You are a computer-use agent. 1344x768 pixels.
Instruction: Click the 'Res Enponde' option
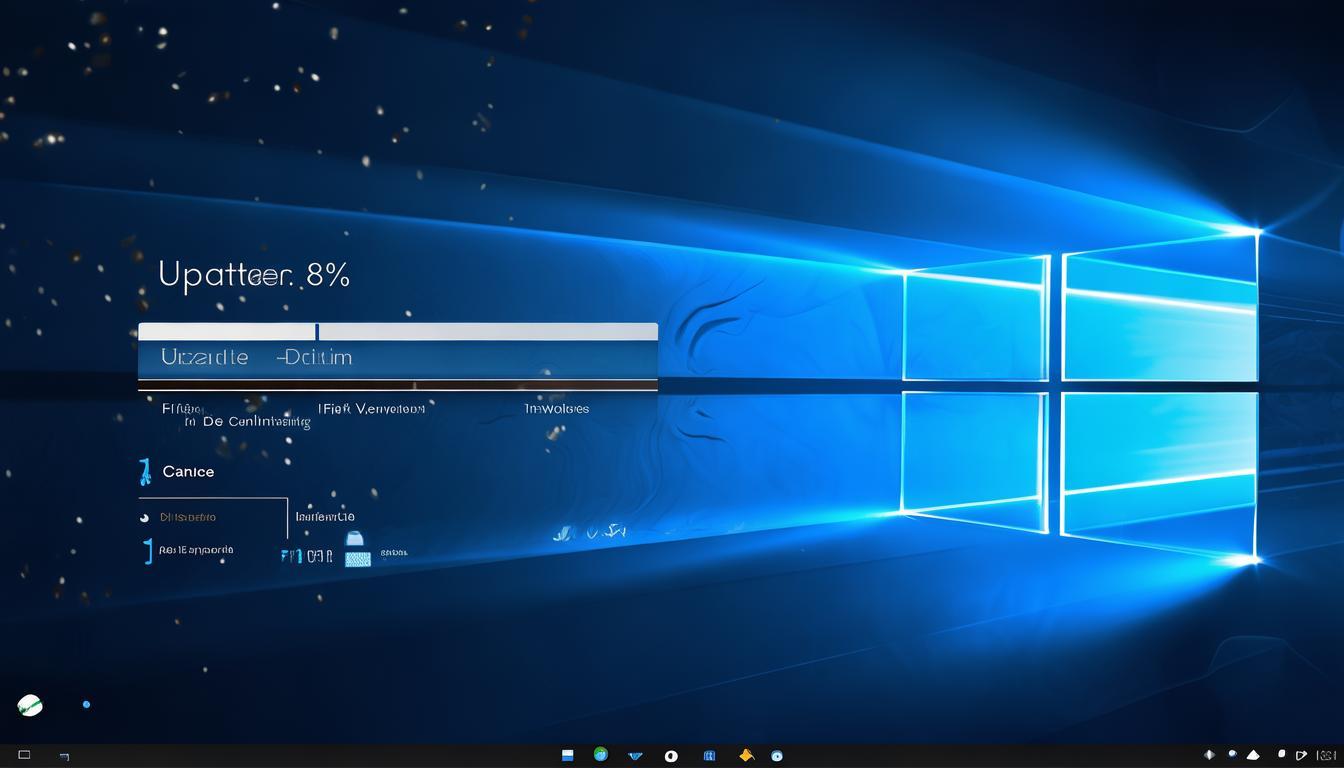(196, 550)
